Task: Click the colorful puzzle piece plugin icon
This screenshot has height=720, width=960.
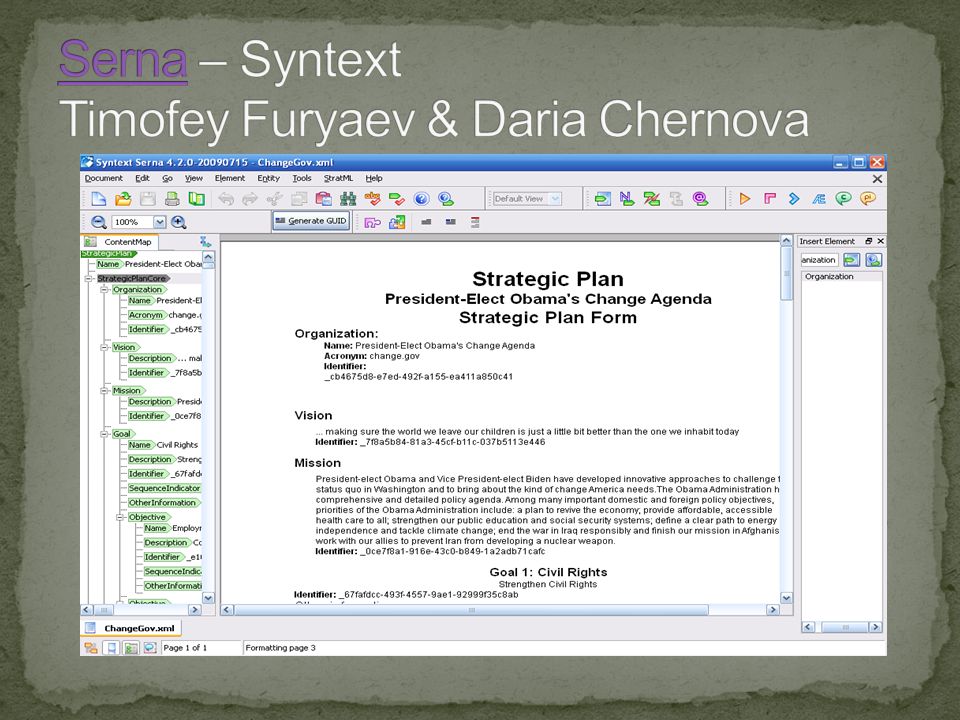Action: click(x=397, y=222)
